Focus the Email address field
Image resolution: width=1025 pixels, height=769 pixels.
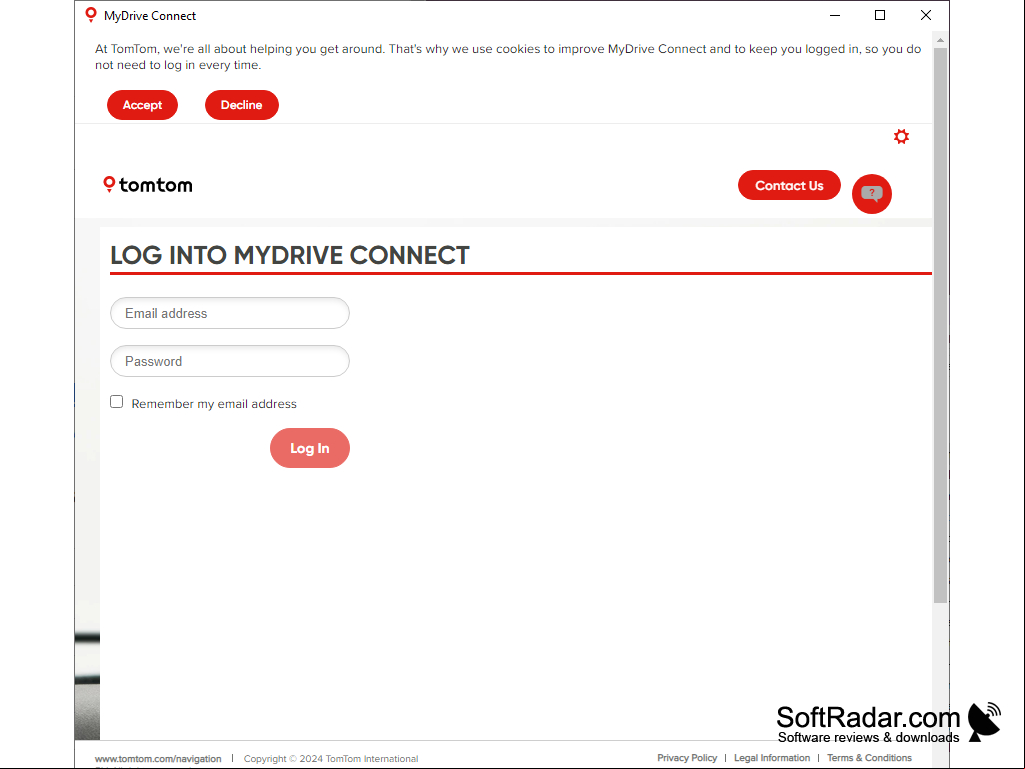pos(230,313)
